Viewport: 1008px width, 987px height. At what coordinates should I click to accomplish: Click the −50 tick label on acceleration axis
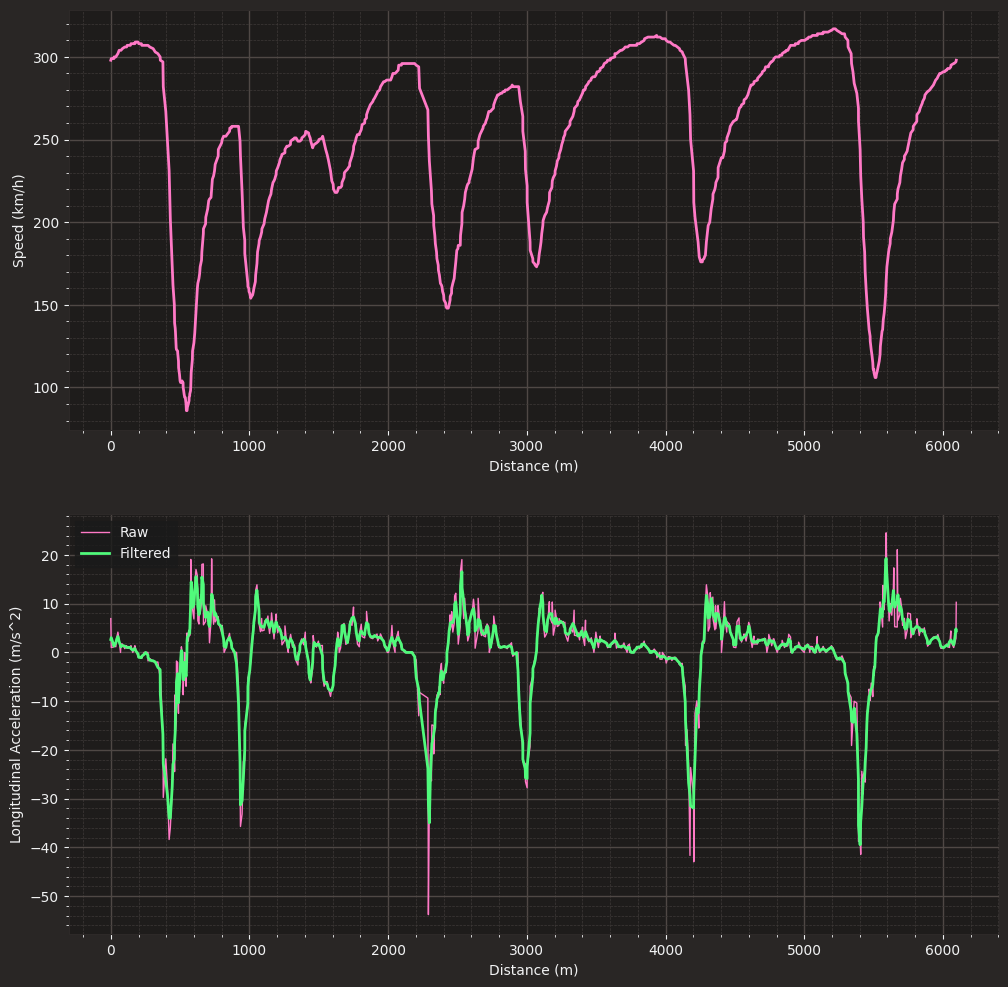(44, 897)
